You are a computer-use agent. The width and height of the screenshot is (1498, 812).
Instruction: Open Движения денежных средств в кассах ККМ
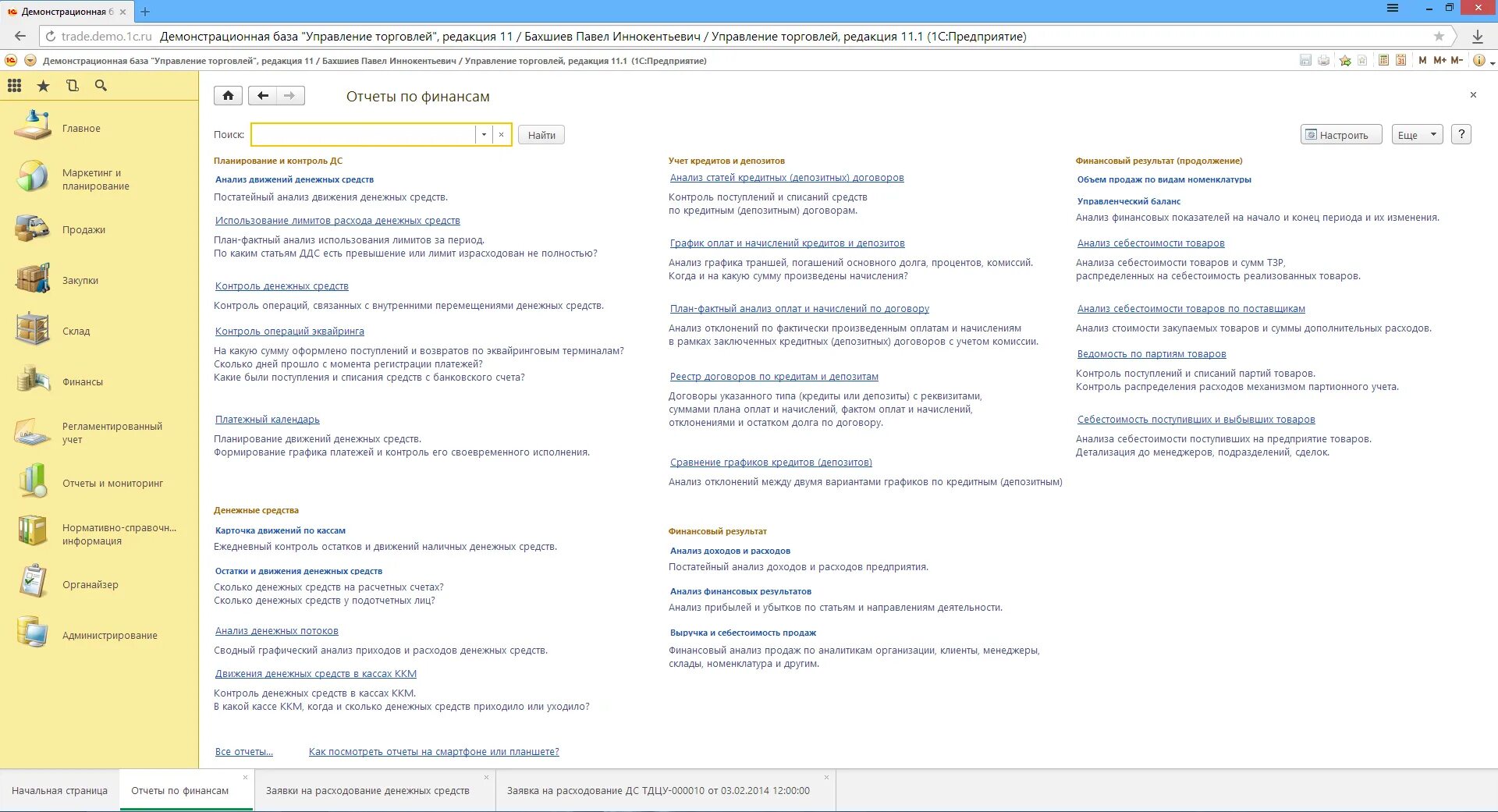click(316, 674)
